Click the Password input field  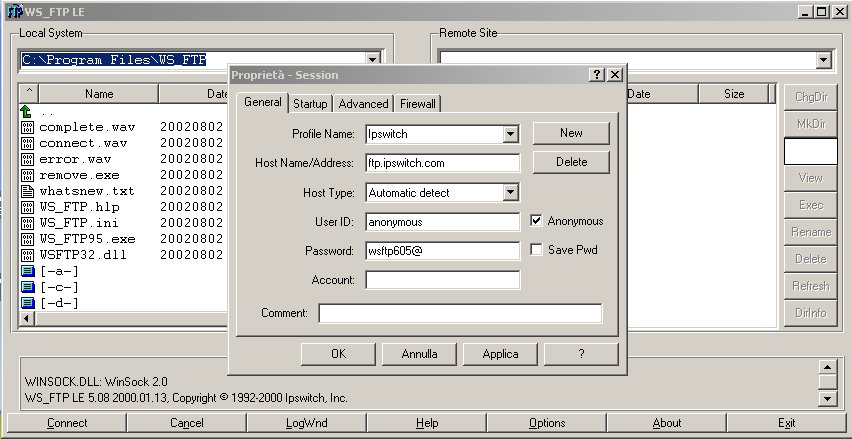click(x=442, y=251)
